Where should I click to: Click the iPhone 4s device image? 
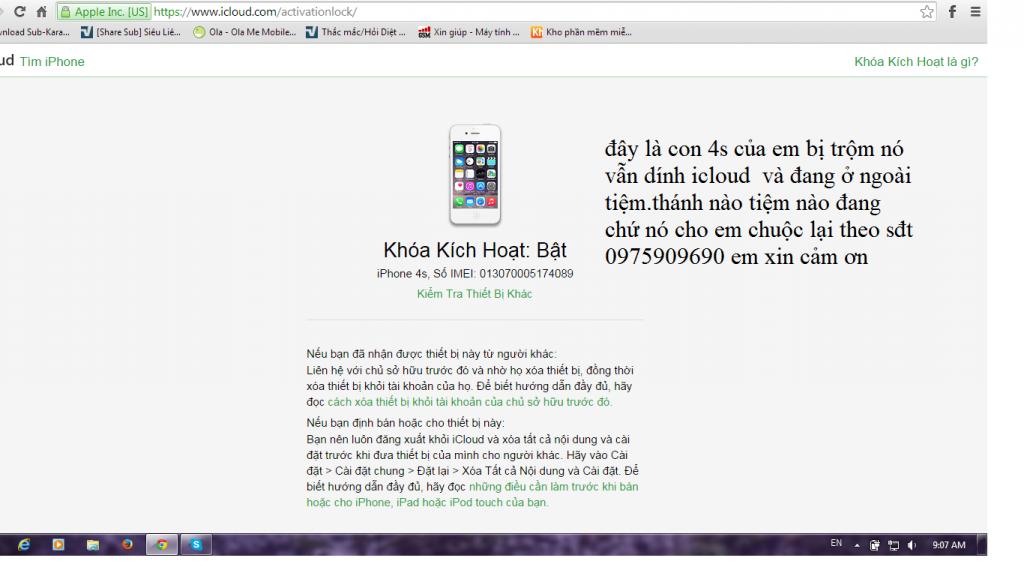click(x=475, y=175)
